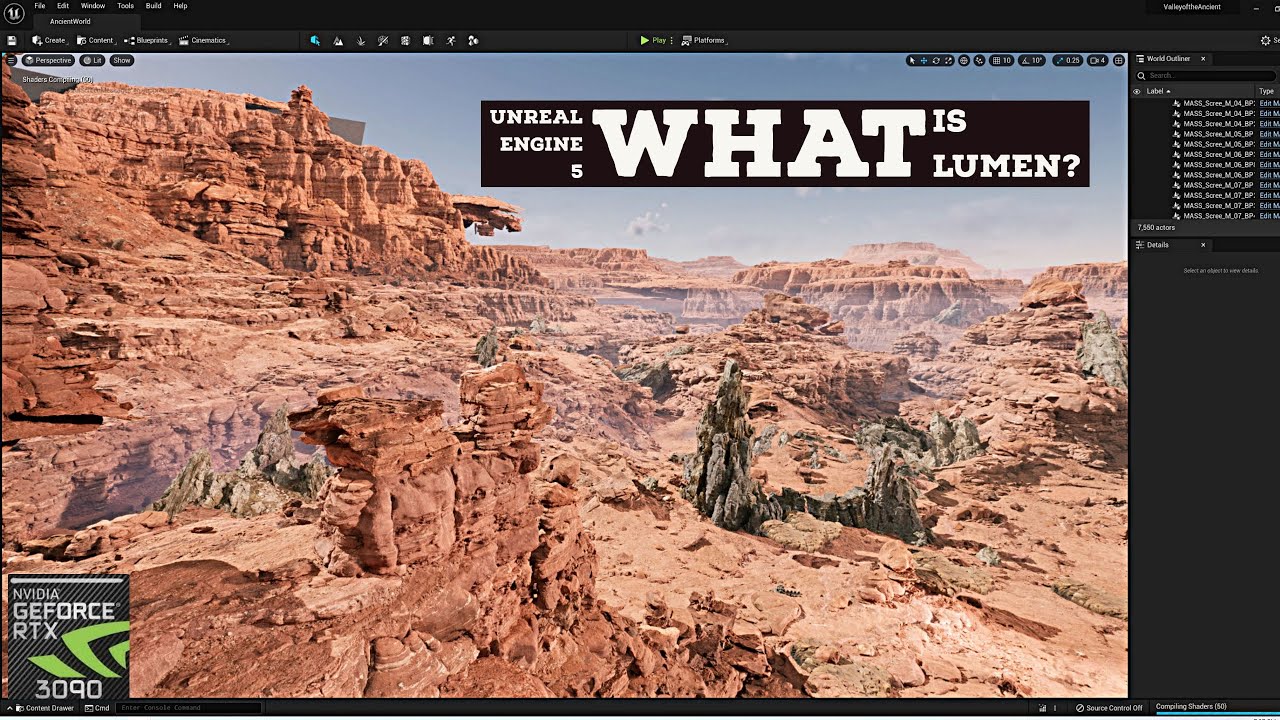The width and height of the screenshot is (1280, 720).
Task: Open the Blueprints dropdown
Action: click(x=147, y=40)
